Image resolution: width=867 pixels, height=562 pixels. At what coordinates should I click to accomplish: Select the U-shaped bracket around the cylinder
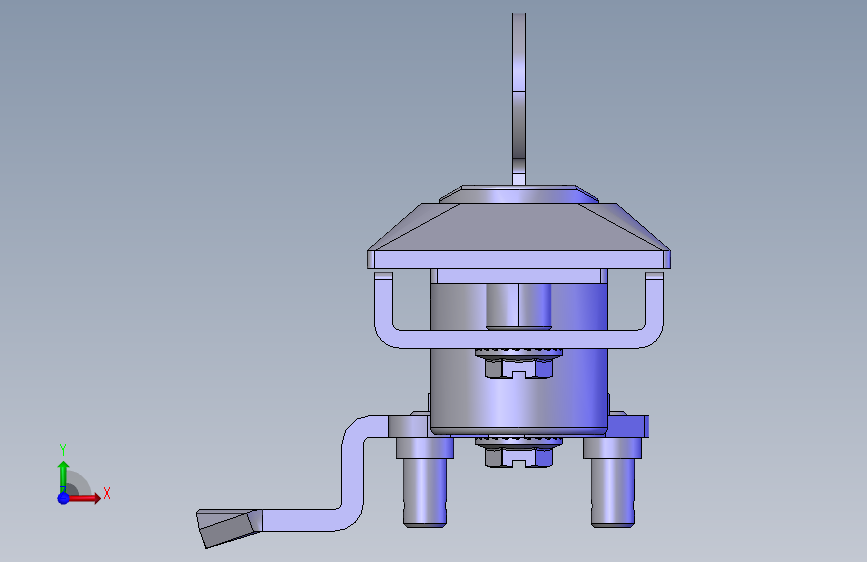(519, 339)
